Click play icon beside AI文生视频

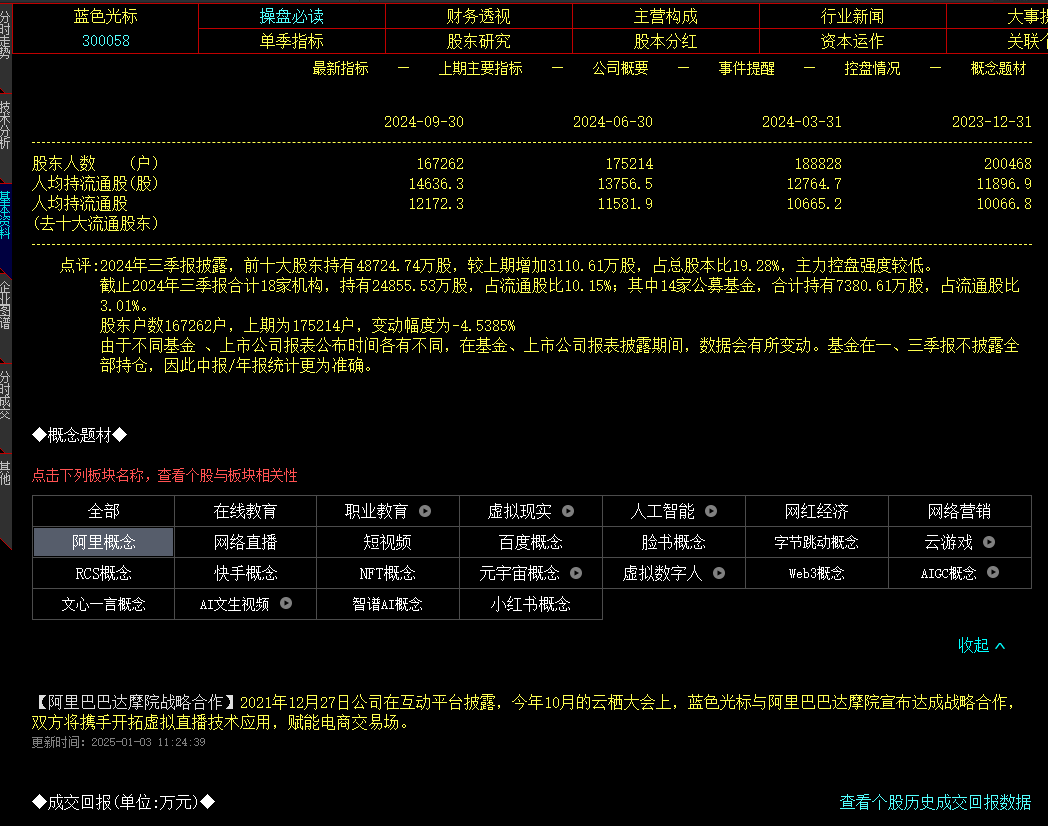pyautogui.click(x=286, y=603)
